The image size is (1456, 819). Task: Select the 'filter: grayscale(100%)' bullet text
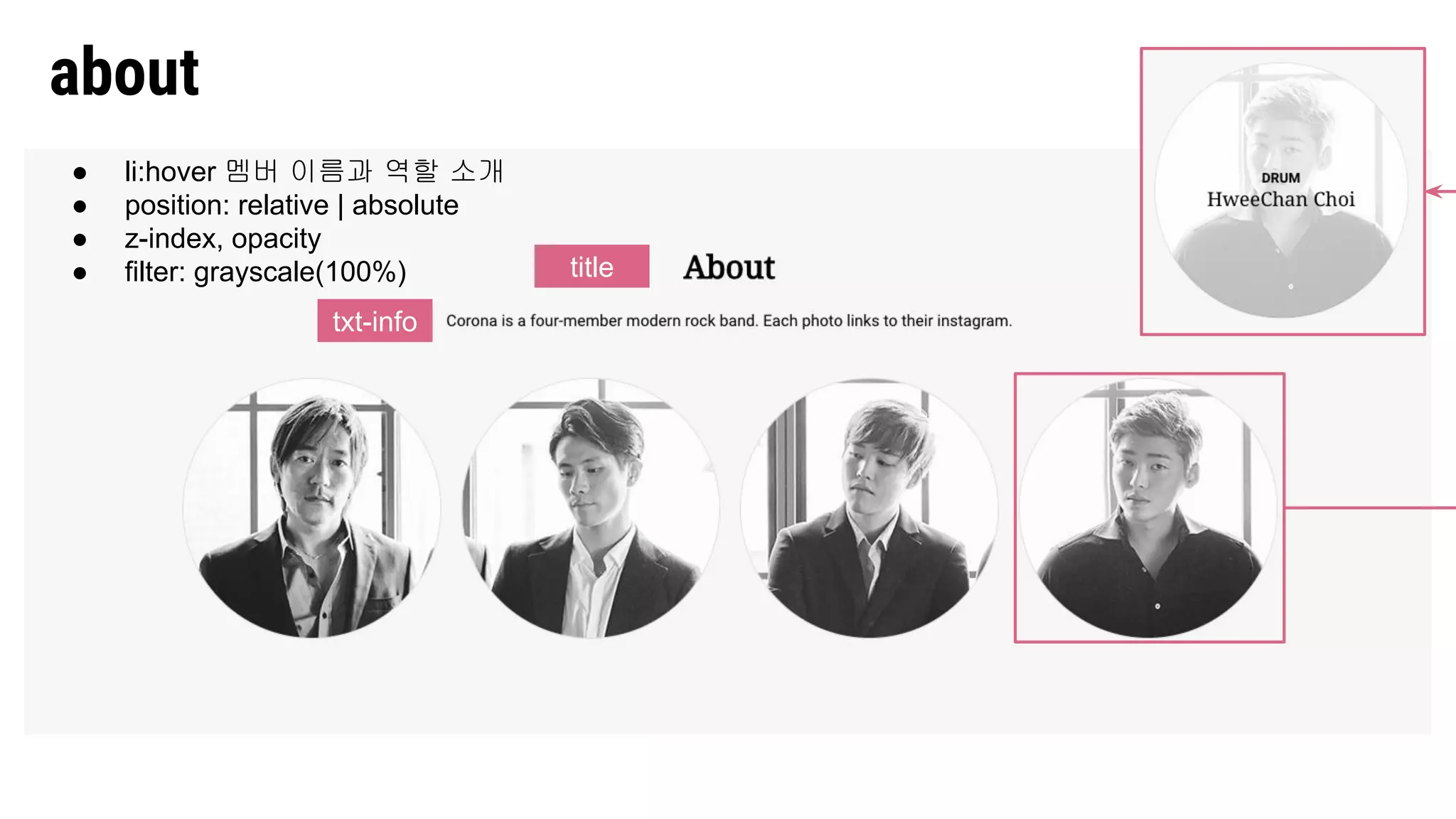pyautogui.click(x=265, y=272)
